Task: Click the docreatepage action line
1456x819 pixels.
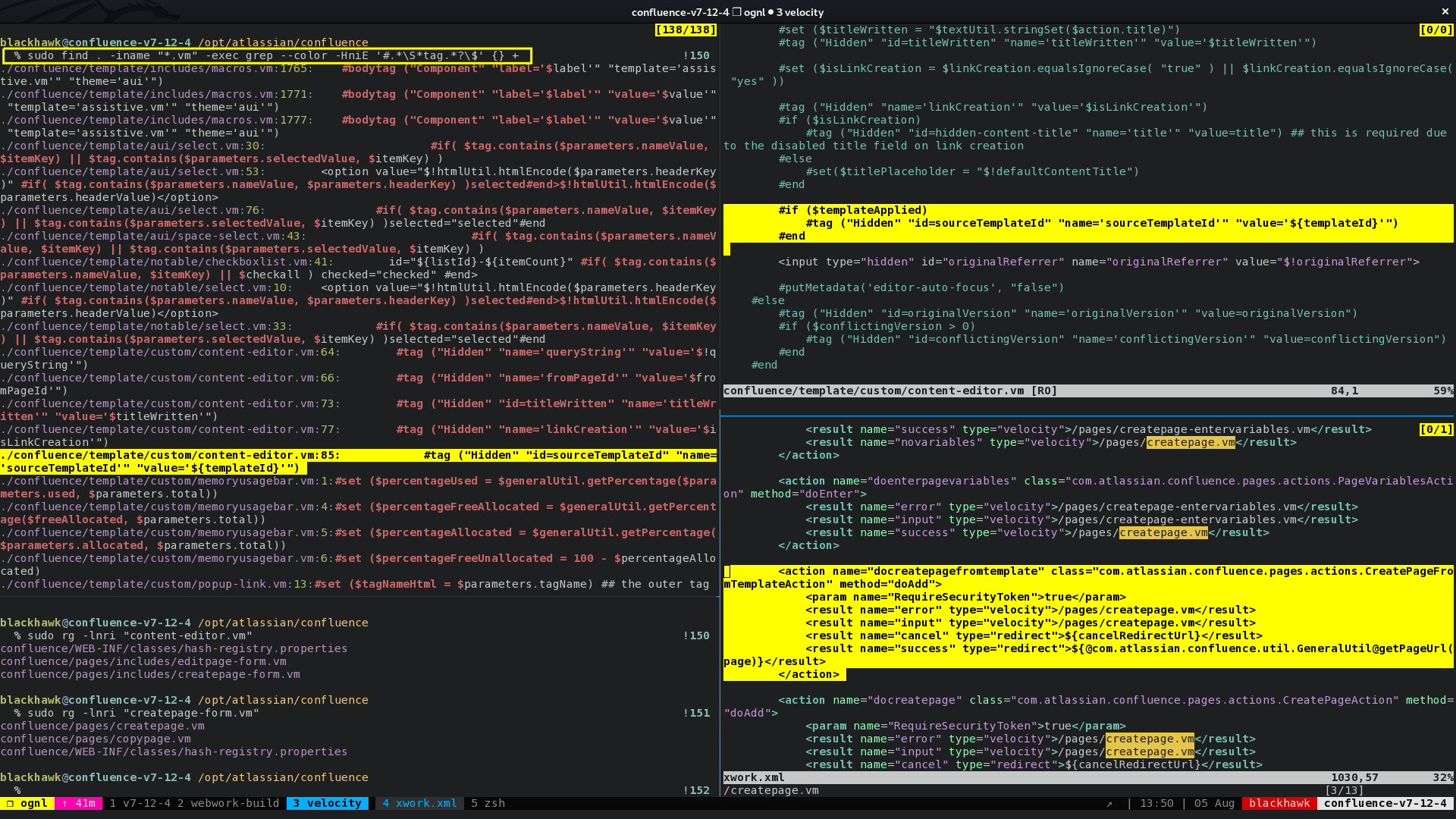Action: point(1088,706)
